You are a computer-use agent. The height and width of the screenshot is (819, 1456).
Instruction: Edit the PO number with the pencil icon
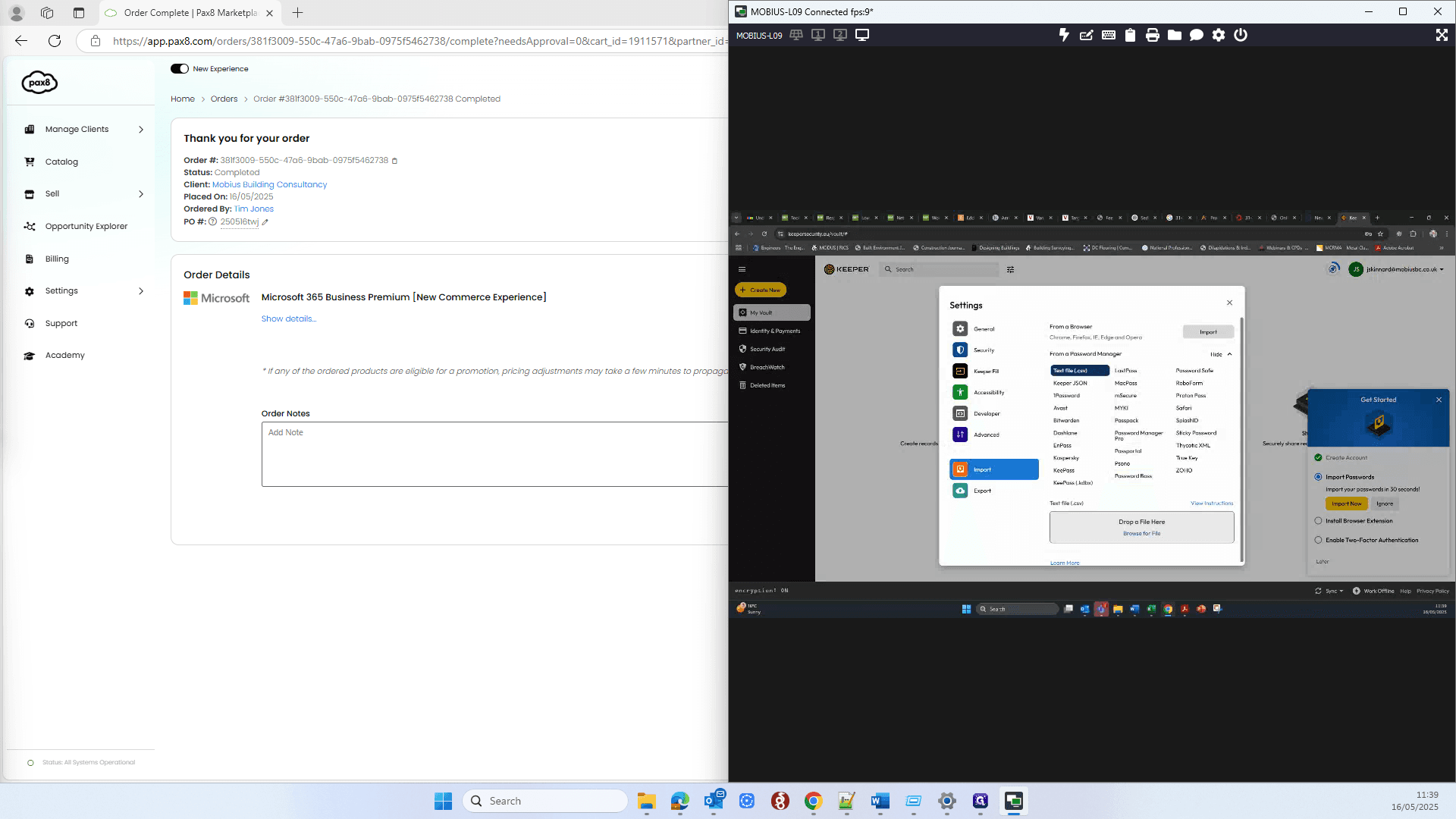(265, 222)
